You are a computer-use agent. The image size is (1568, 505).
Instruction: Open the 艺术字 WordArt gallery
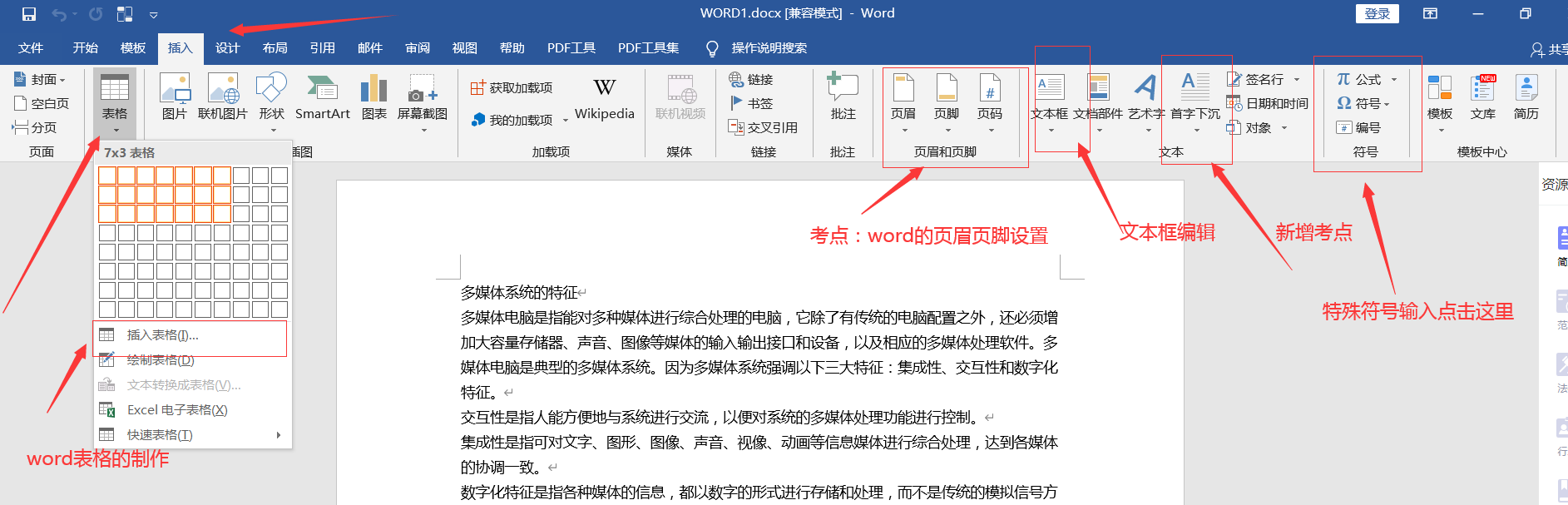click(1147, 101)
